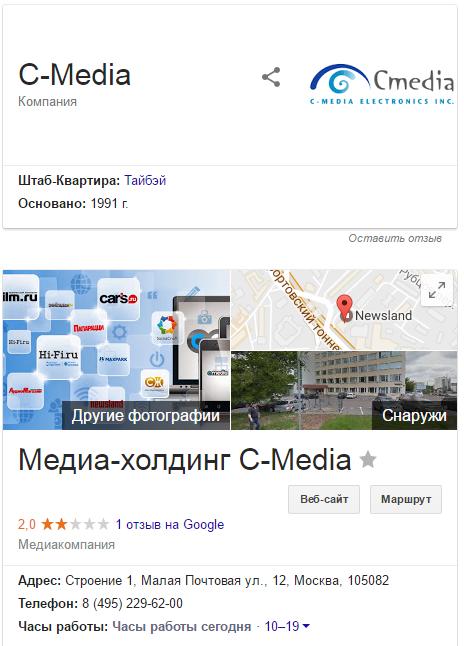Click Оставить отзыв feedback link

[x=395, y=238]
